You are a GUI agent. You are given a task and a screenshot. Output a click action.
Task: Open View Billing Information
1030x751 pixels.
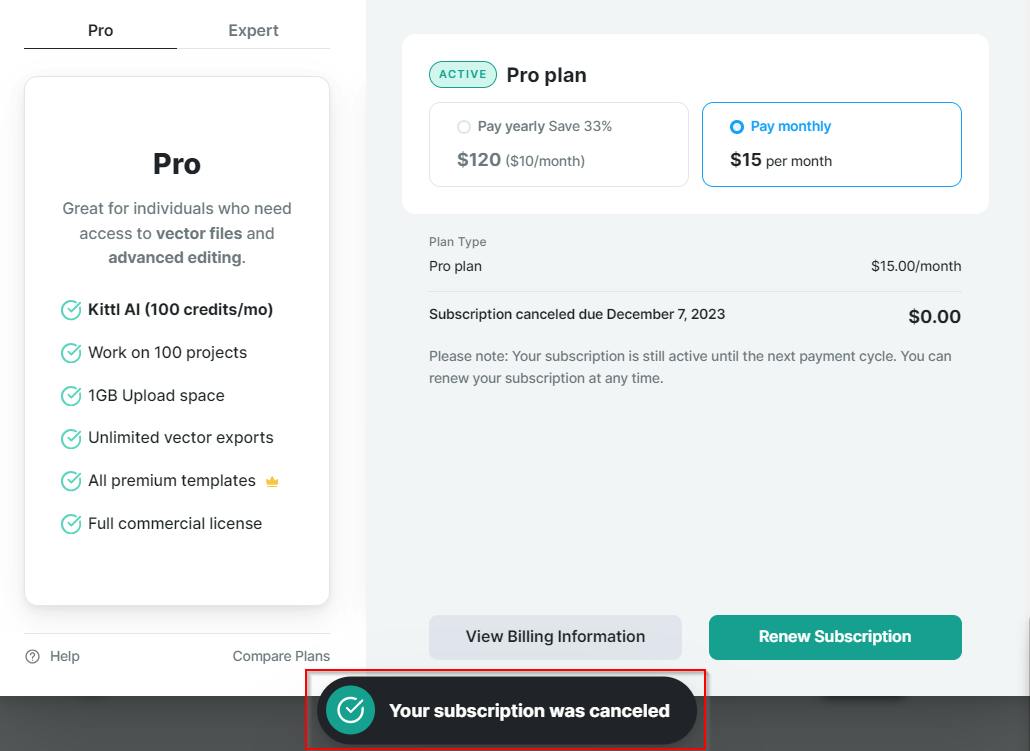click(x=555, y=637)
